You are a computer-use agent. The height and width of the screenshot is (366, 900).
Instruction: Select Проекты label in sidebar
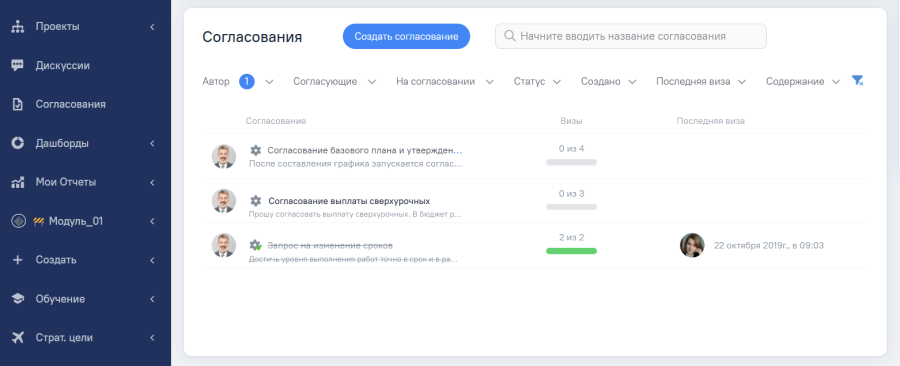tap(57, 26)
